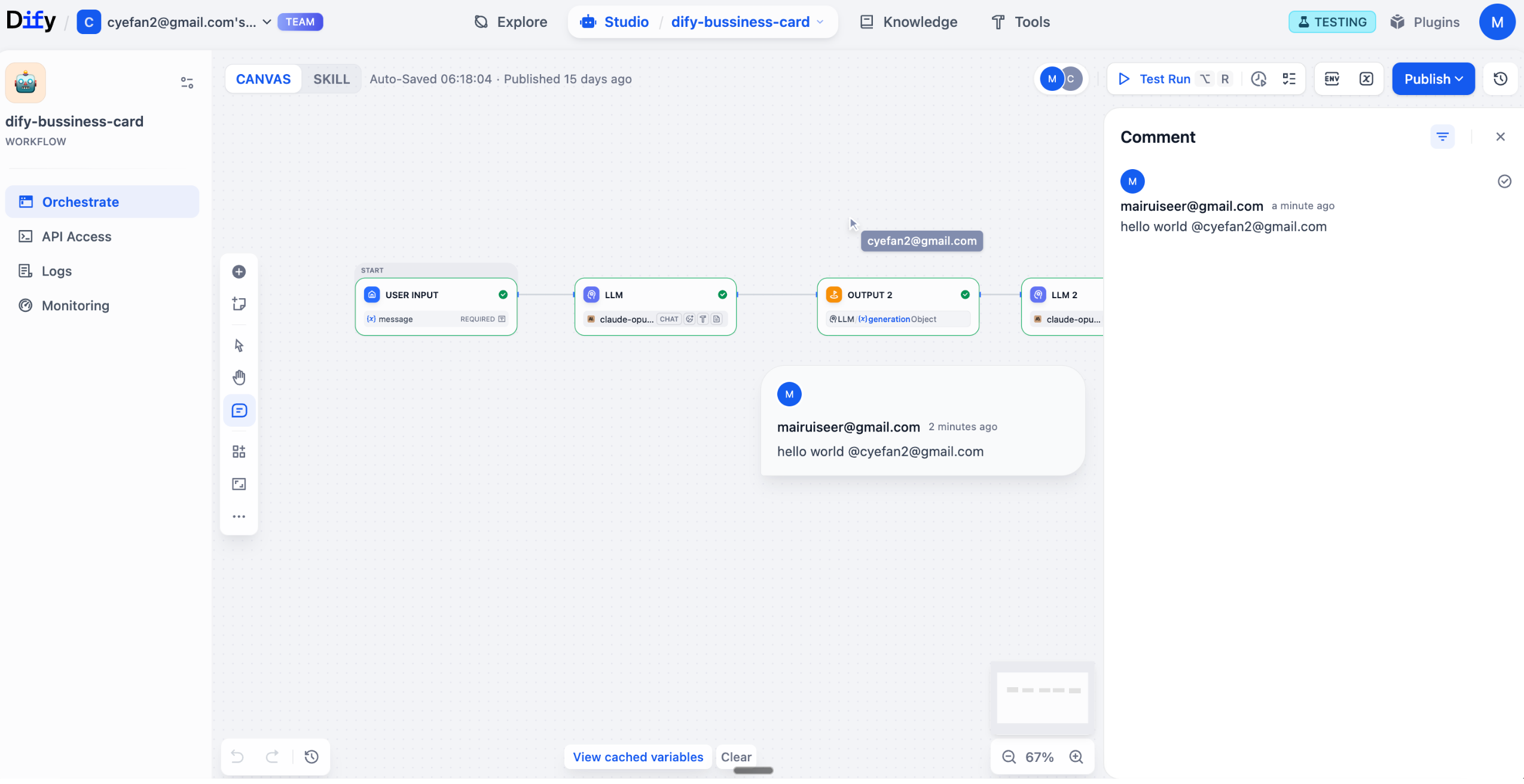Click View cached variables
Viewport: 1524px width, 784px height.
pos(637,757)
